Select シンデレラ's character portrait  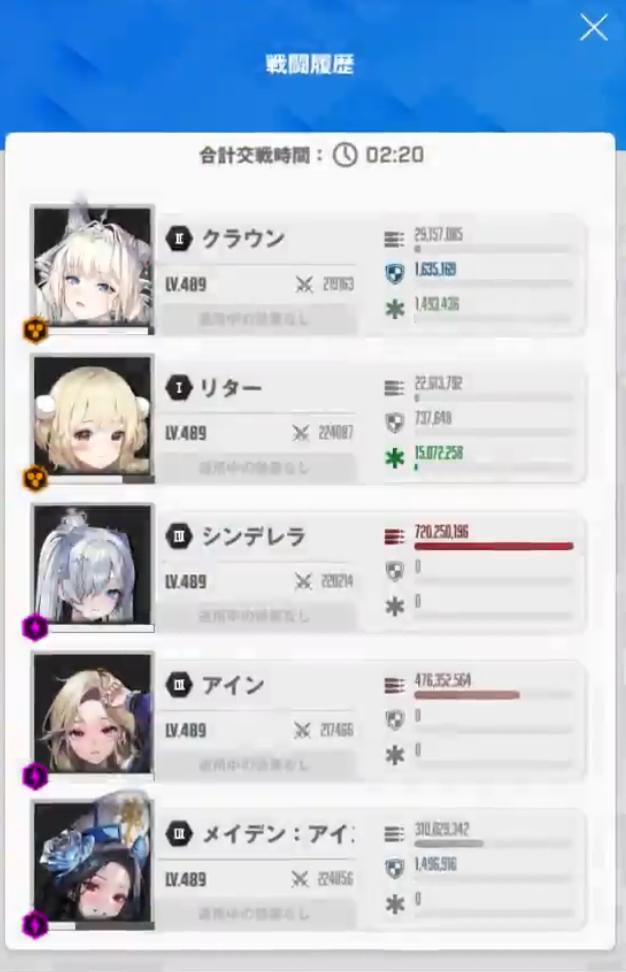(x=93, y=566)
